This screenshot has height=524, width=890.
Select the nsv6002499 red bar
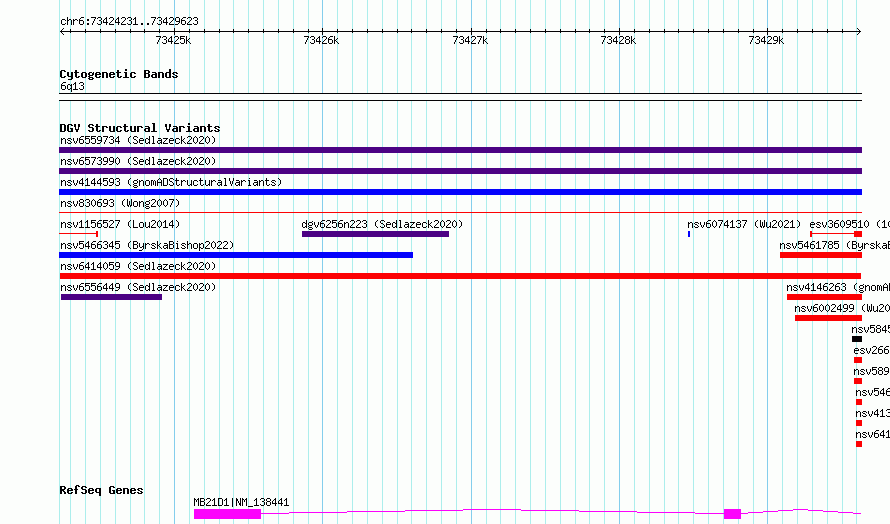pos(828,318)
